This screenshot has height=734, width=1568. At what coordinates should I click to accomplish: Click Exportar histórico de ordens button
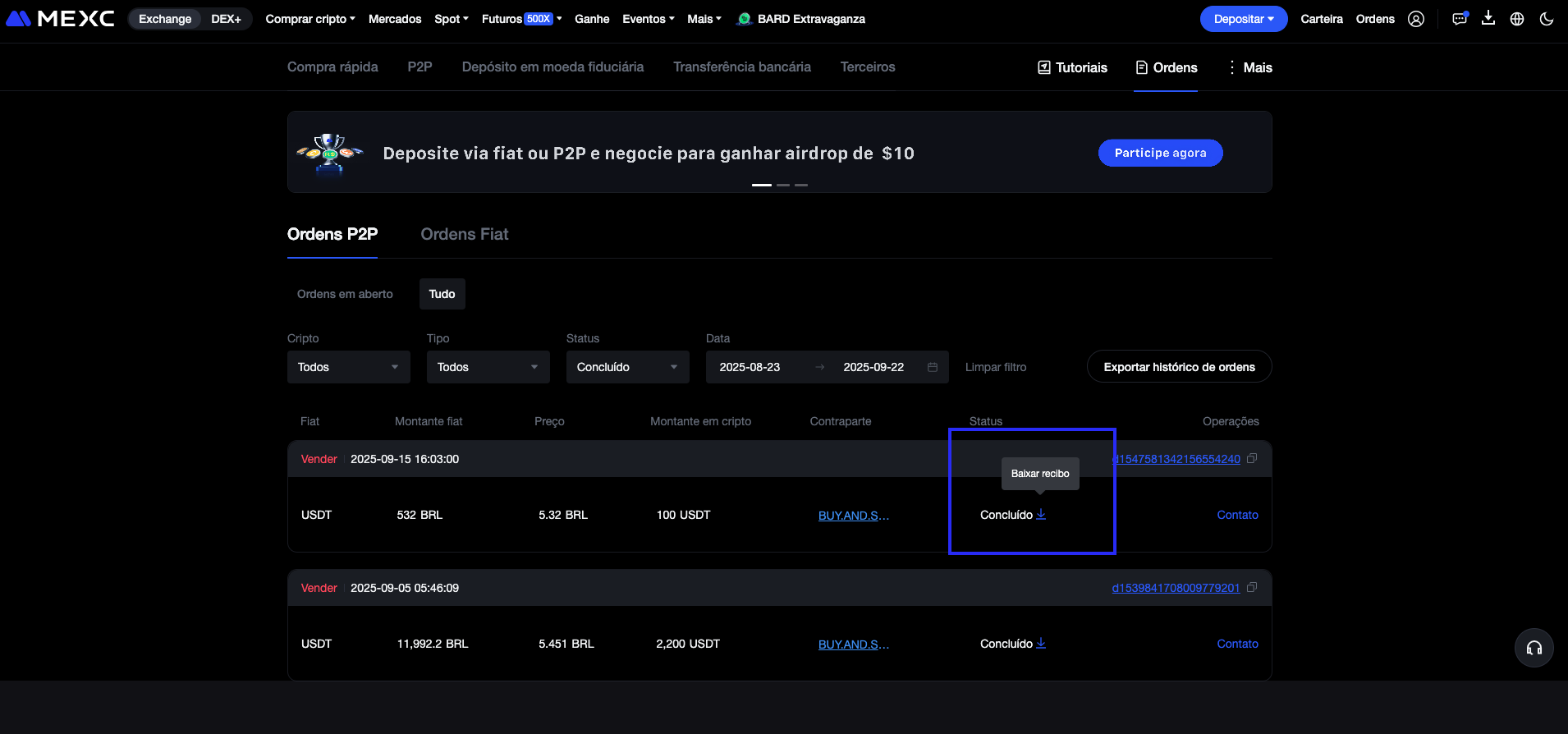pyautogui.click(x=1179, y=367)
